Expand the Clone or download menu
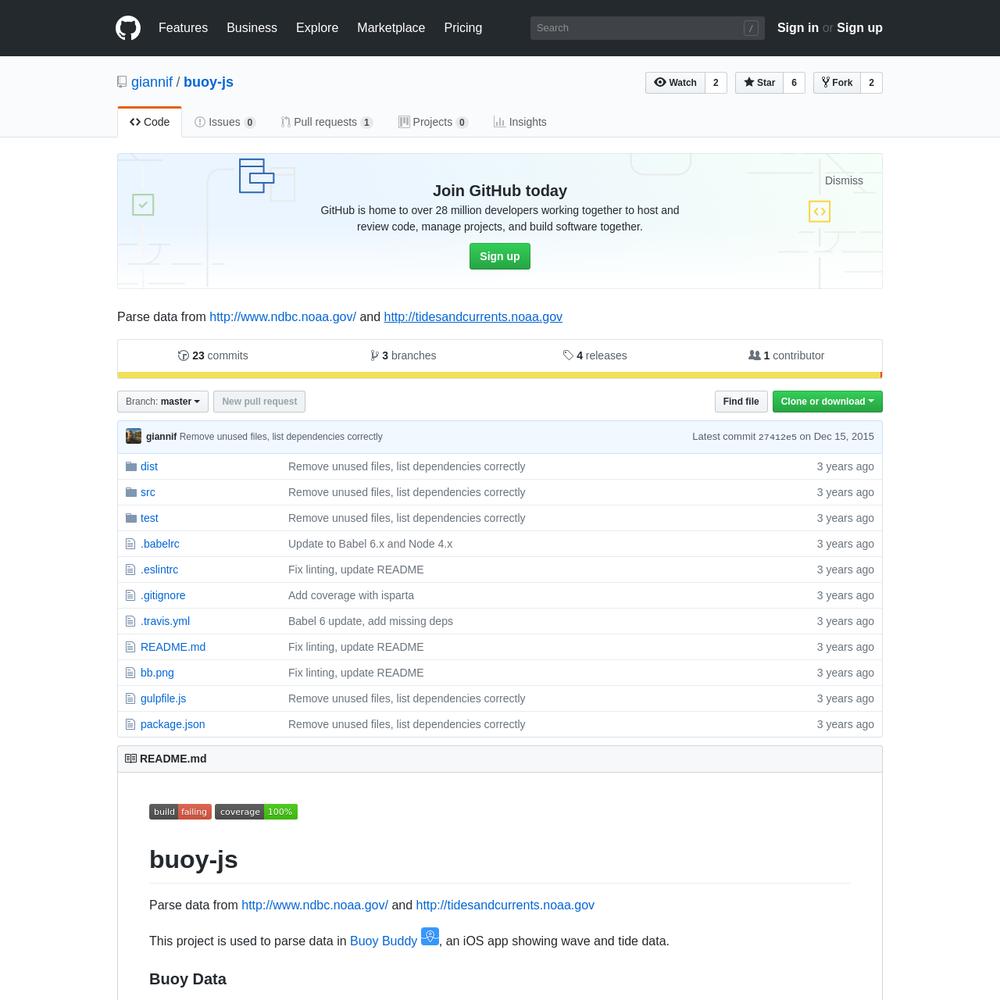 pyautogui.click(x=827, y=402)
